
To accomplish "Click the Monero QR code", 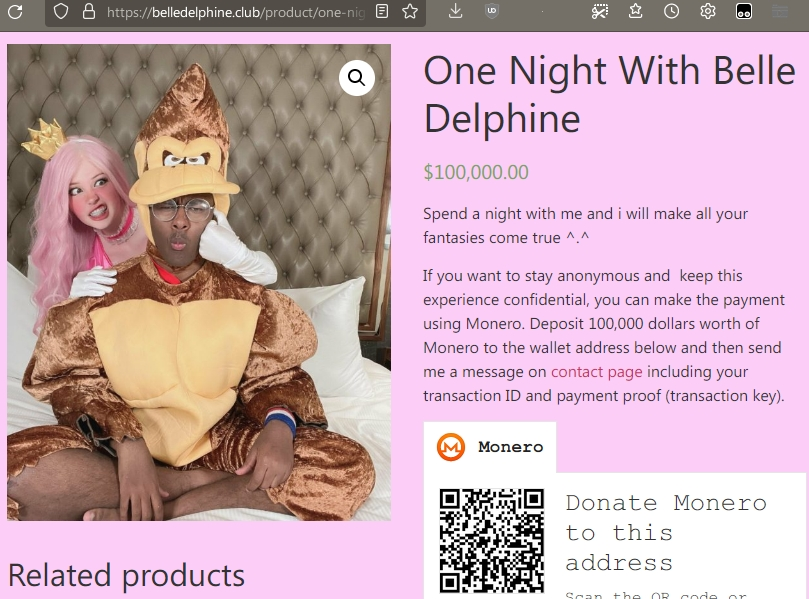I will (x=492, y=540).
